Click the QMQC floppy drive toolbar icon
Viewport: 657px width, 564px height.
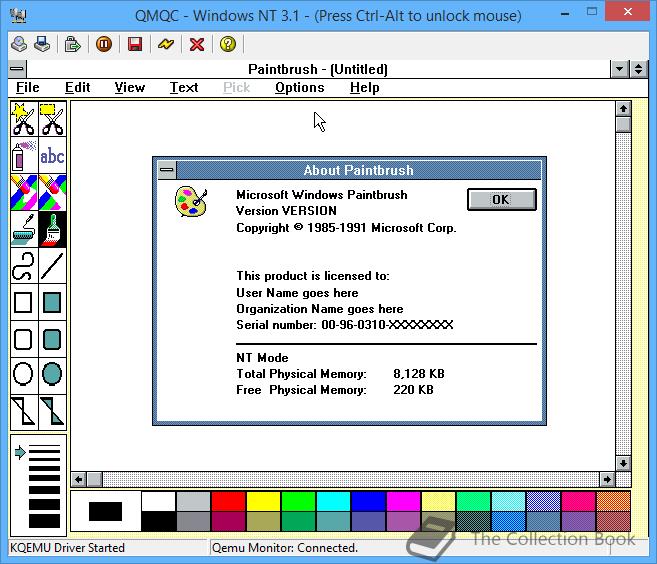coord(42,44)
